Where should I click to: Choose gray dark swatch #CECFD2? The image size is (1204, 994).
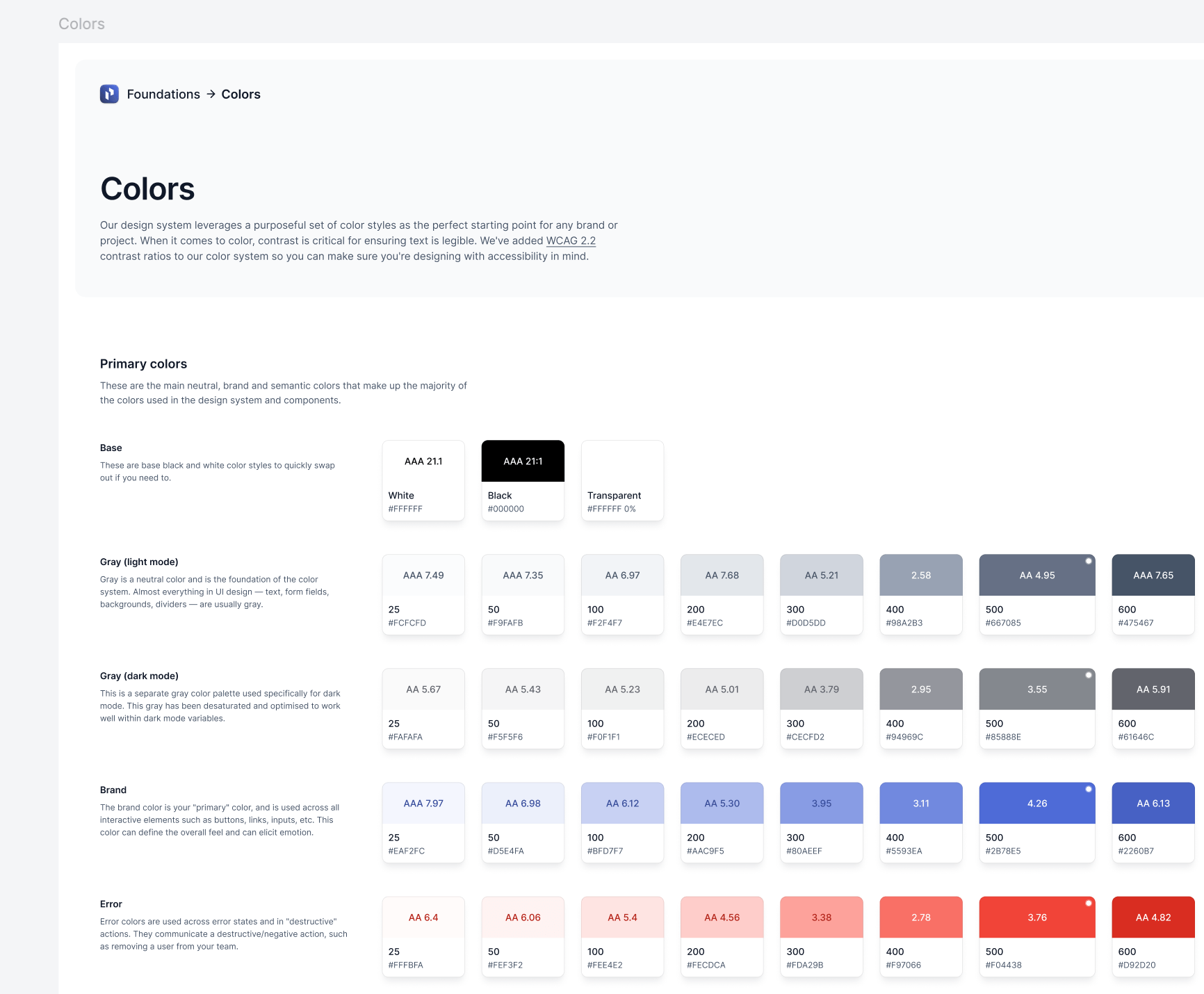(822, 708)
